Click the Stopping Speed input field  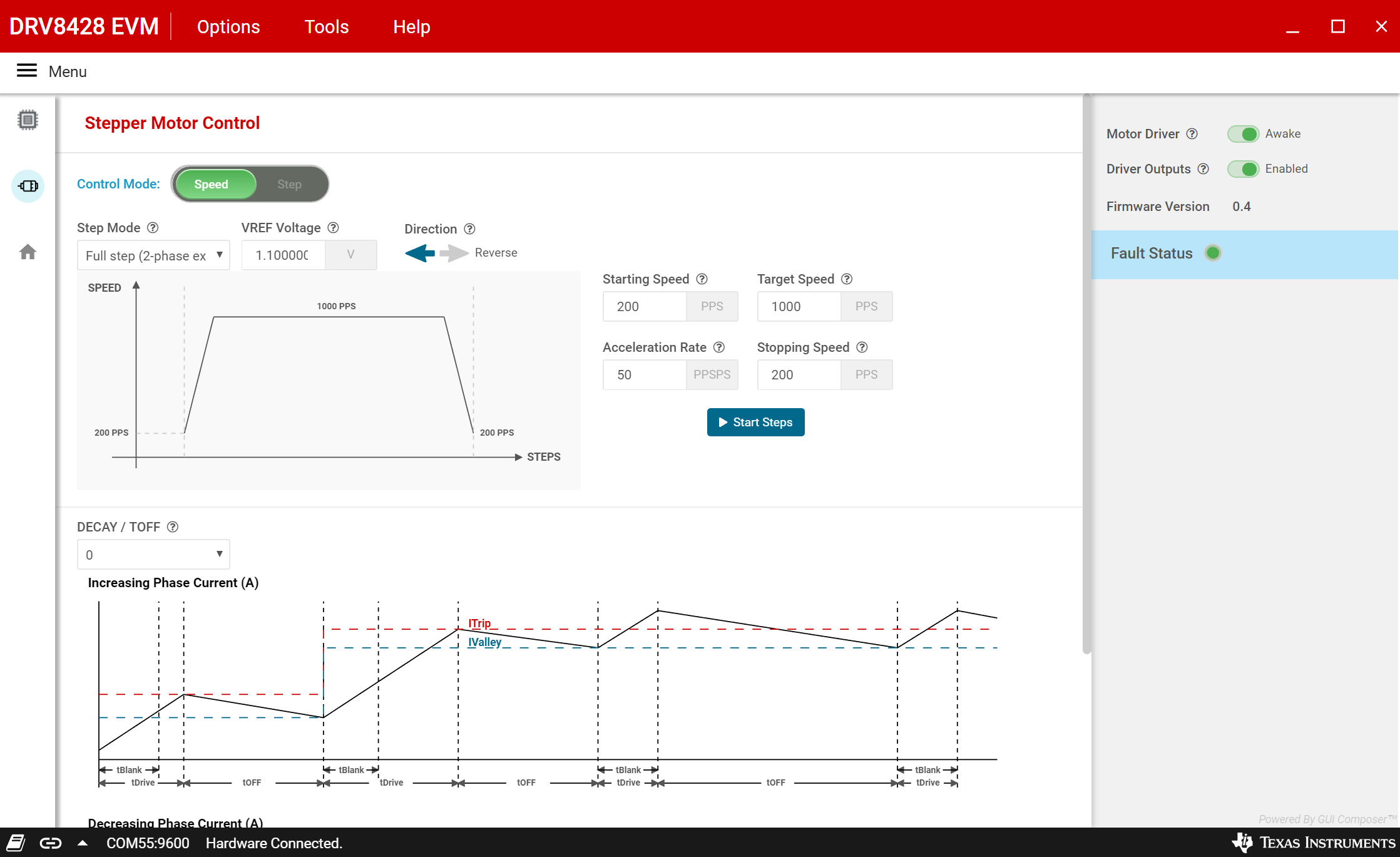tap(799, 375)
